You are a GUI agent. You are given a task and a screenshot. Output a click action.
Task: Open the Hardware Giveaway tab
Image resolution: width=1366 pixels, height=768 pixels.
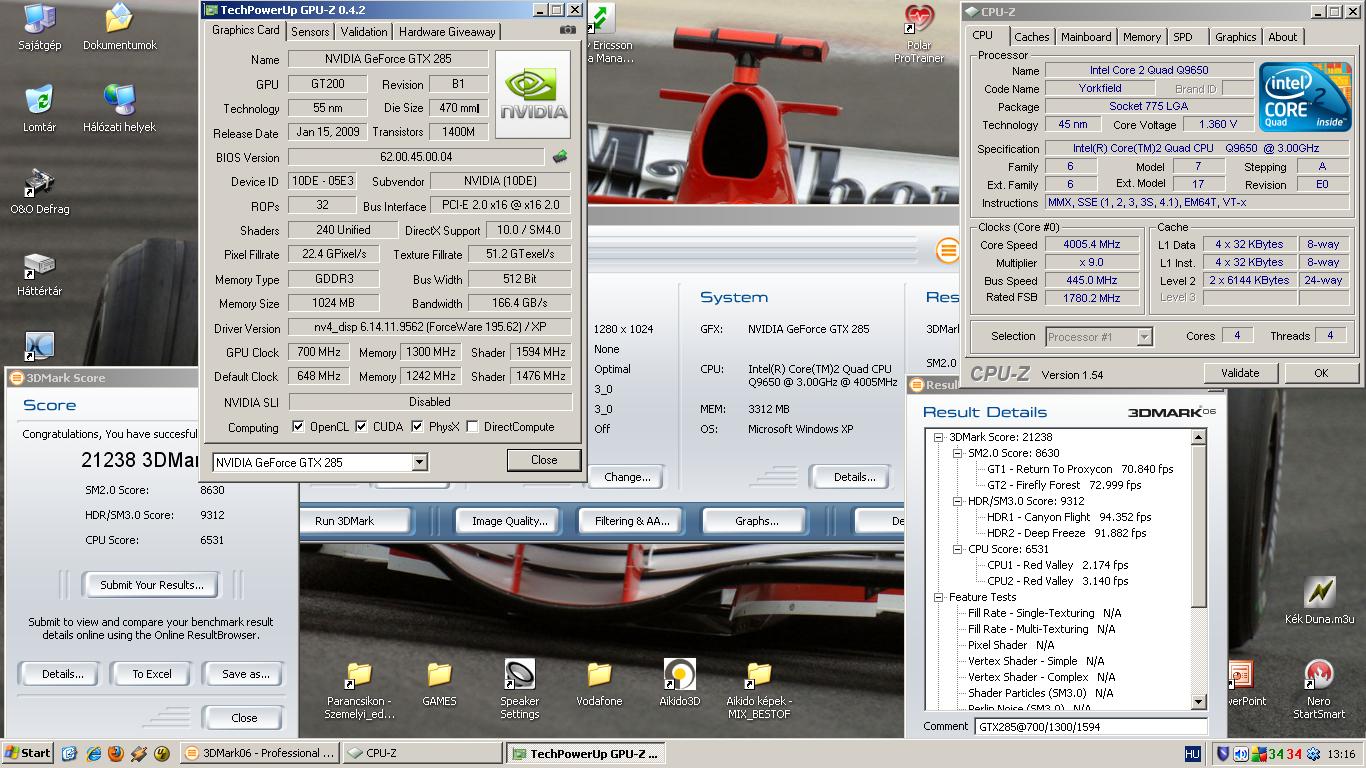[447, 32]
